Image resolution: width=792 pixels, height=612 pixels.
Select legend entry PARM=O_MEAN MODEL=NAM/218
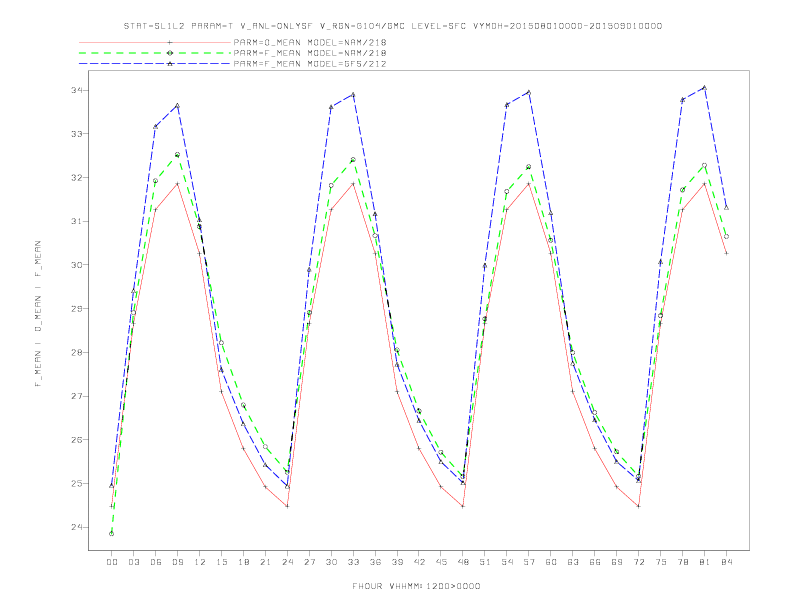[310, 42]
